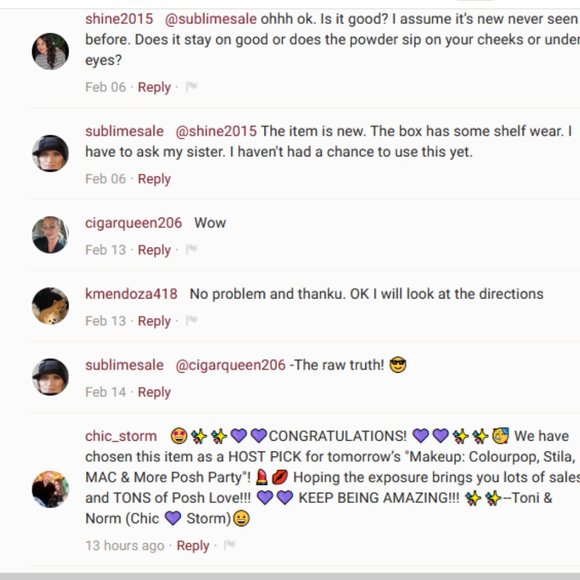Open the shine2015 username link
The height and width of the screenshot is (580, 580).
click(119, 19)
